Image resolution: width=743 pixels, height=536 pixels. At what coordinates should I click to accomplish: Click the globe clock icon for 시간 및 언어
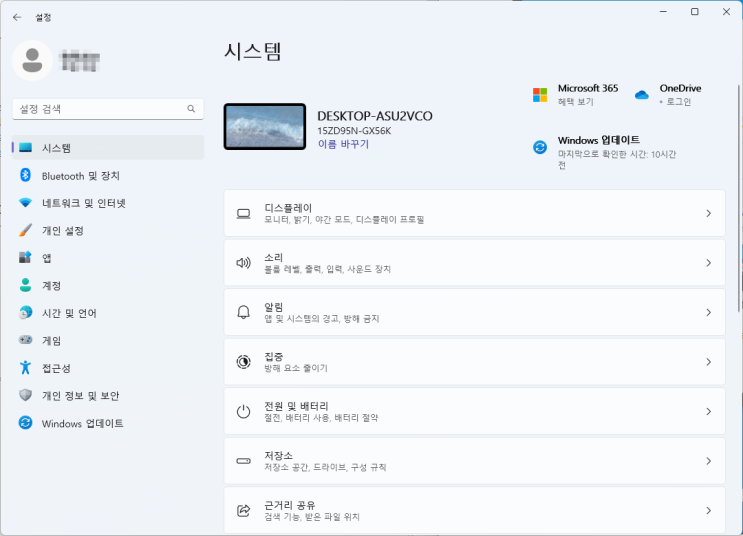click(26, 313)
